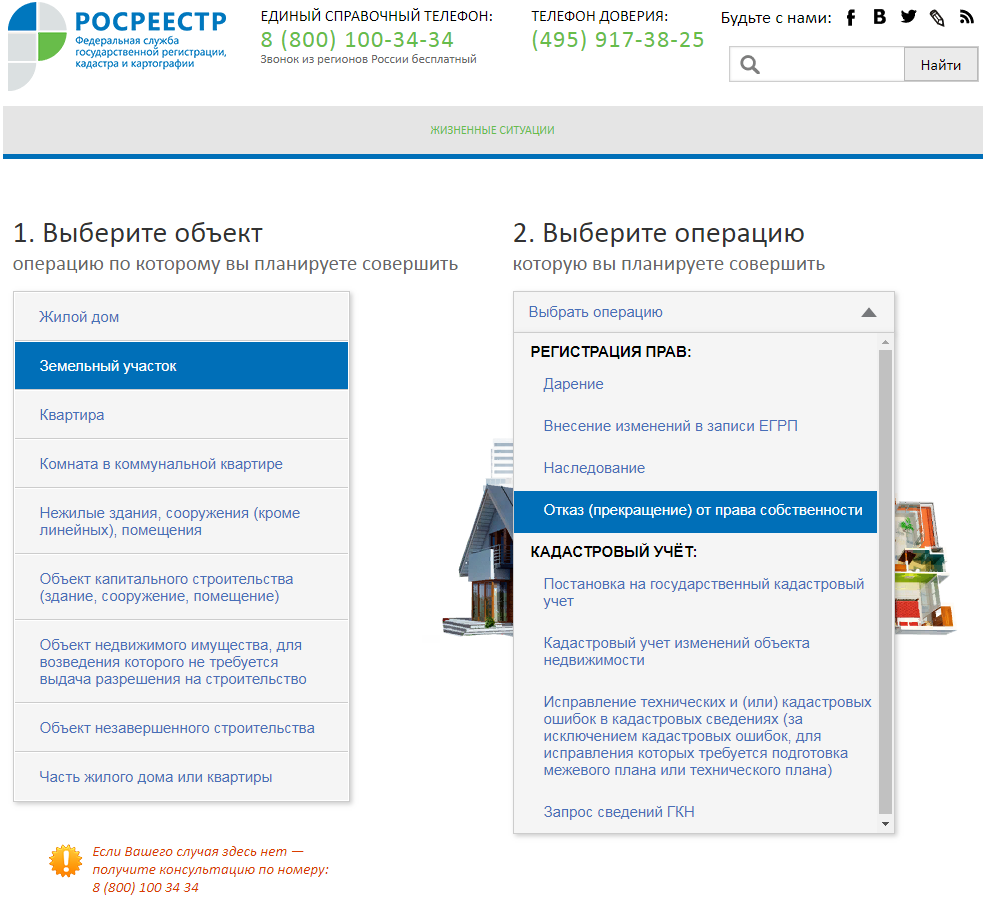
Task: Select Земельный участок object
Action: pyautogui.click(x=181, y=366)
